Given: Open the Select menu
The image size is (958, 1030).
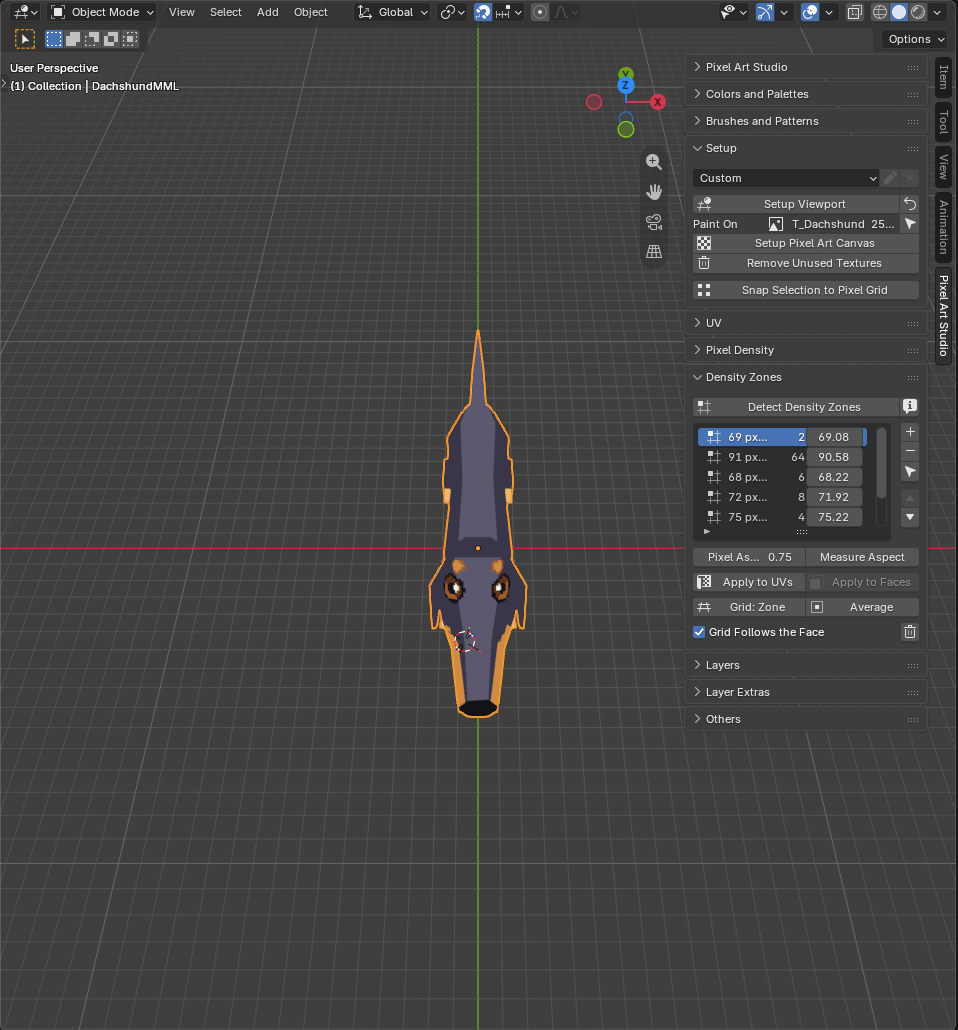Looking at the screenshot, I should coord(225,12).
